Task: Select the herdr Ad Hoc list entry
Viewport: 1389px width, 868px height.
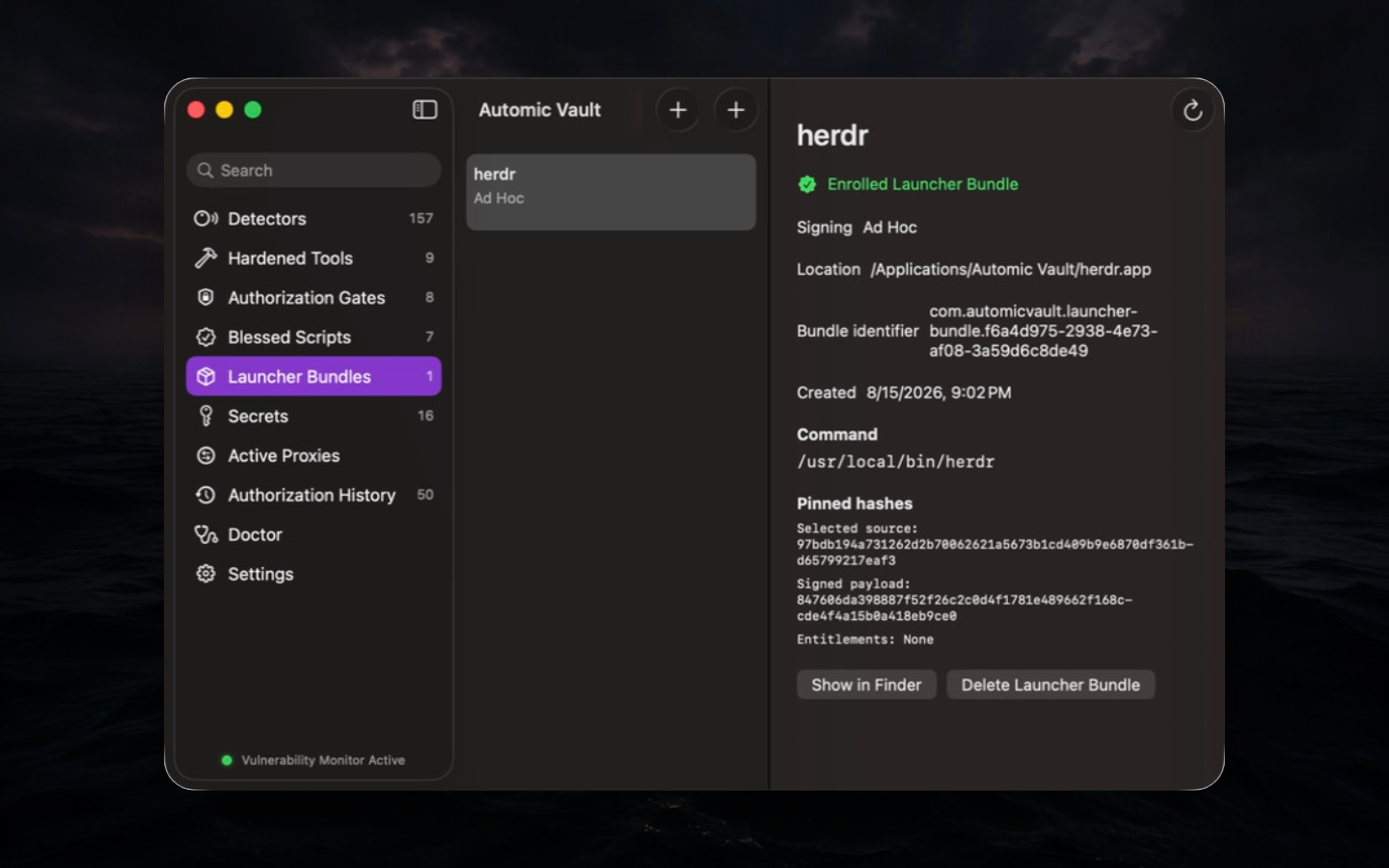Action: tap(611, 192)
